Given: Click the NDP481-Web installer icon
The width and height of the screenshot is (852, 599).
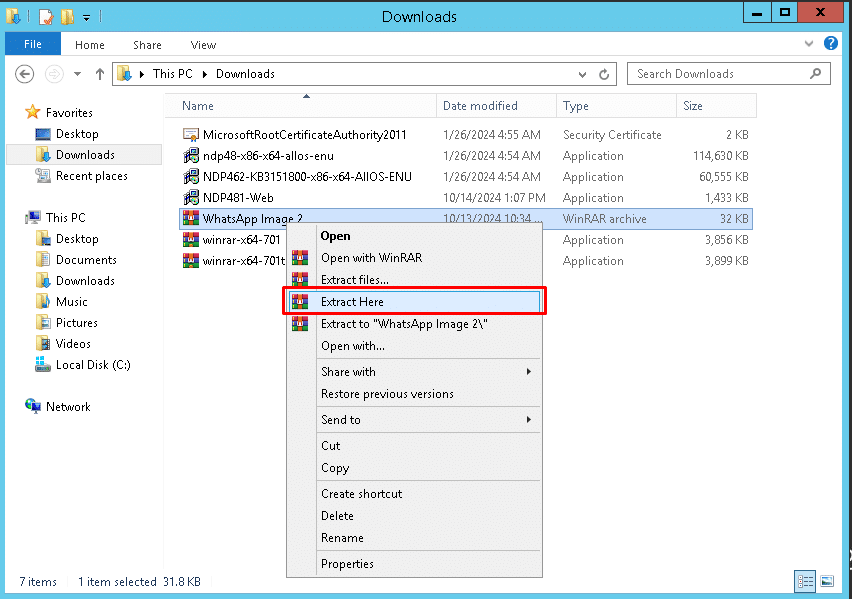Looking at the screenshot, I should (x=191, y=197).
